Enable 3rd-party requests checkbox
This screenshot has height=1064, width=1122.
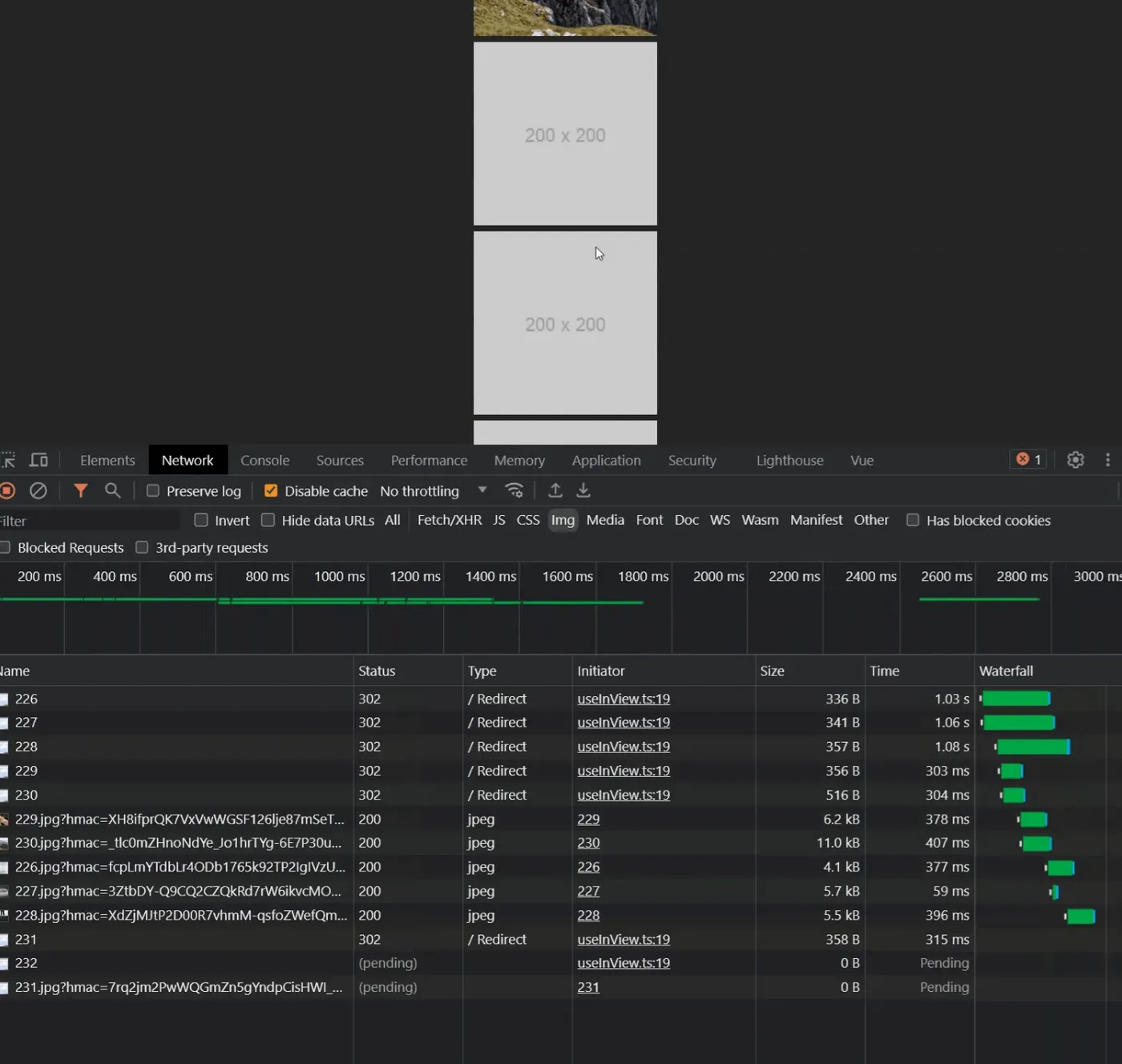pos(142,547)
